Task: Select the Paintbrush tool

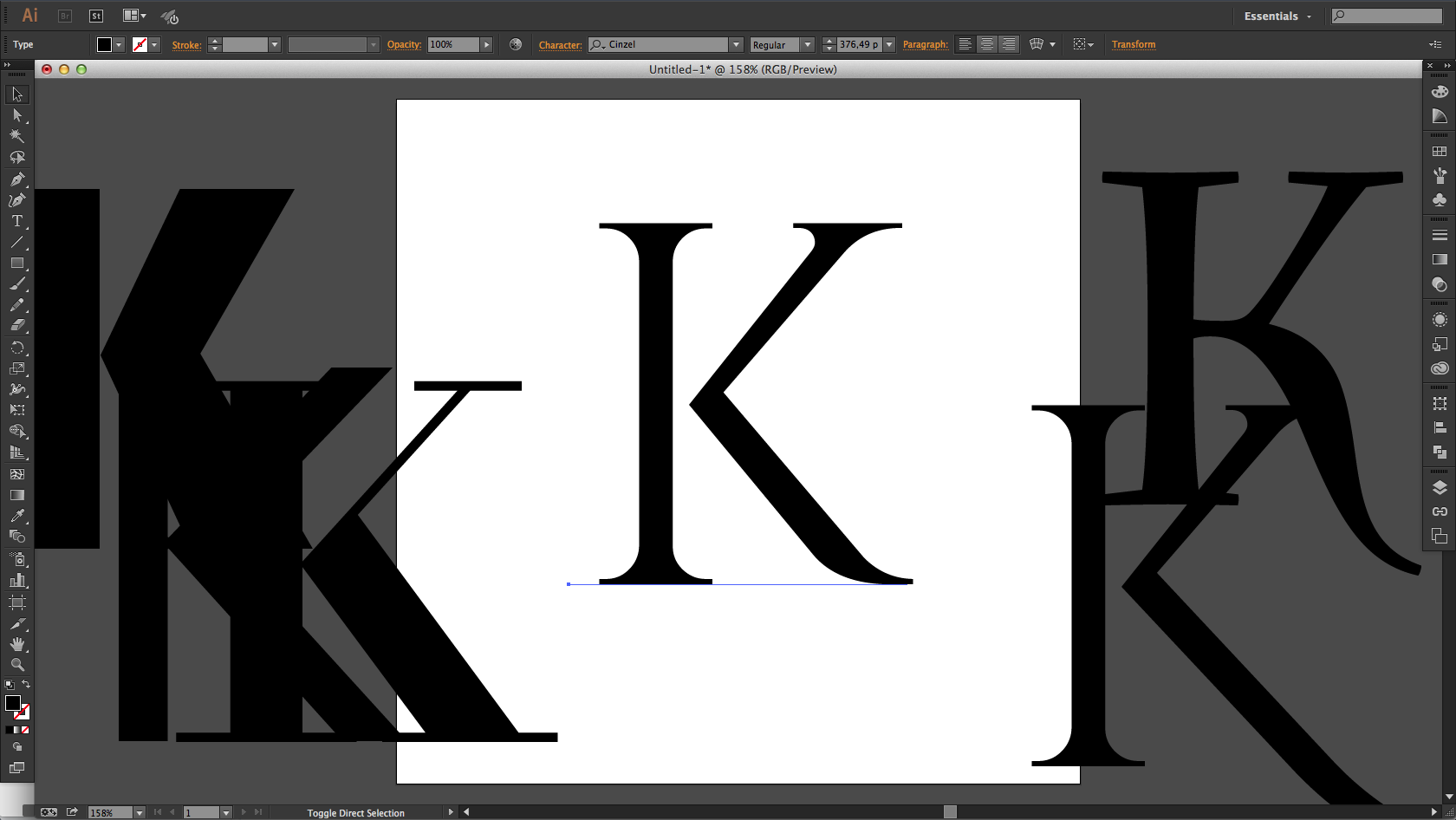Action: point(17,284)
